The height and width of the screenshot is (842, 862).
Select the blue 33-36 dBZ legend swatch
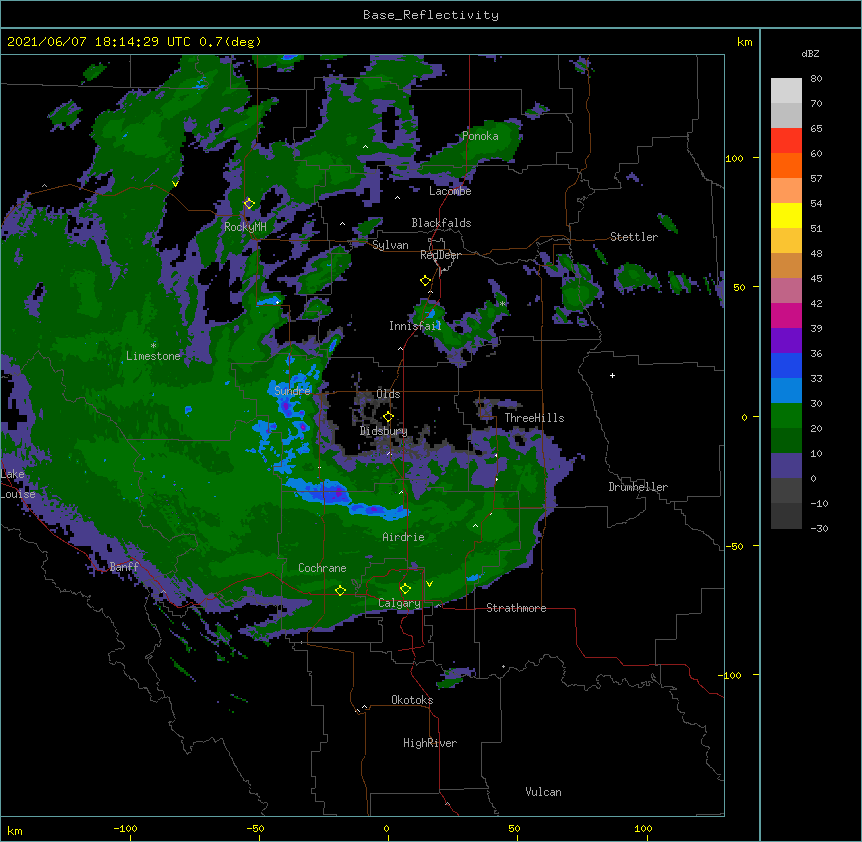786,365
